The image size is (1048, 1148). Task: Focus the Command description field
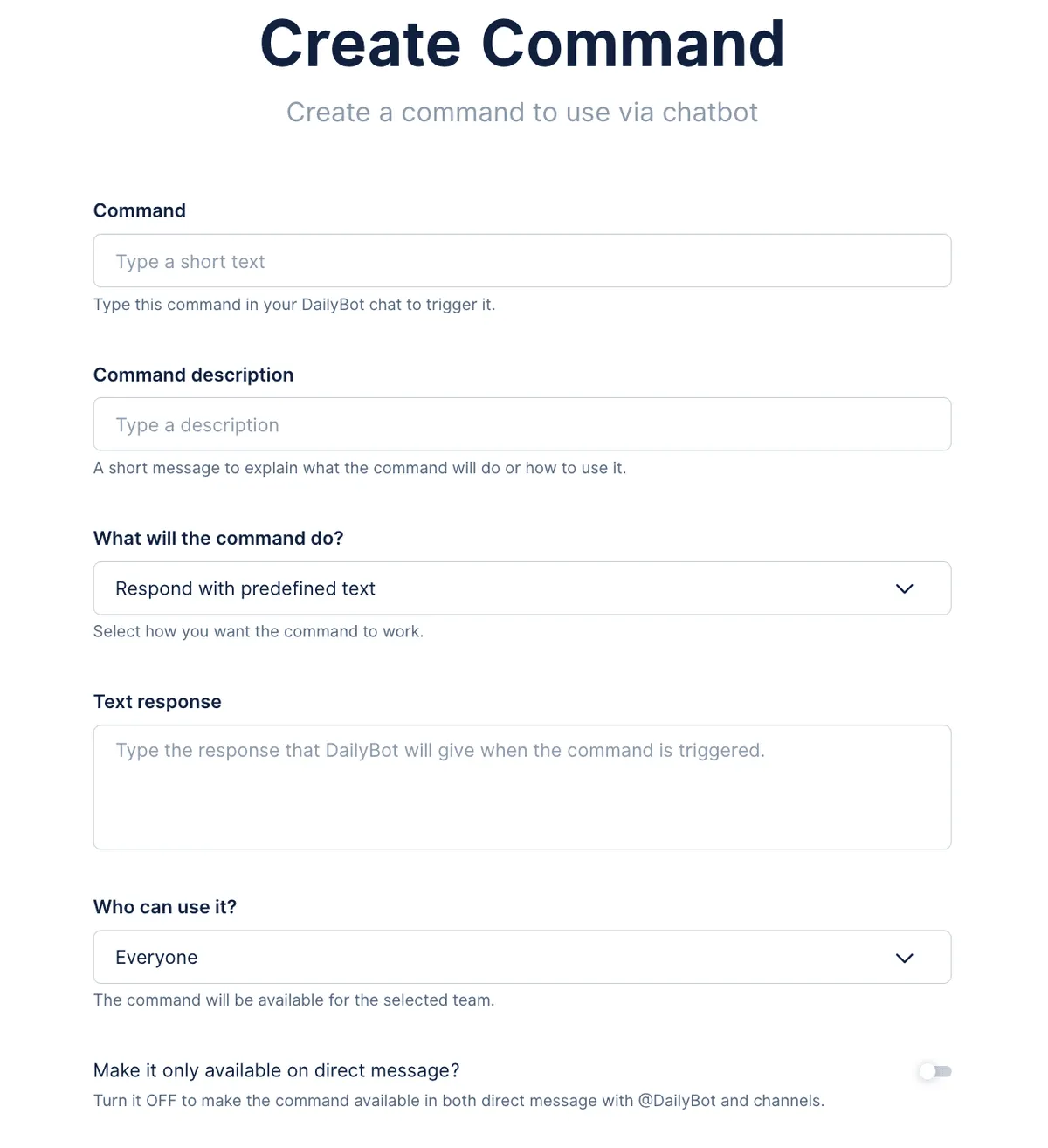521,425
